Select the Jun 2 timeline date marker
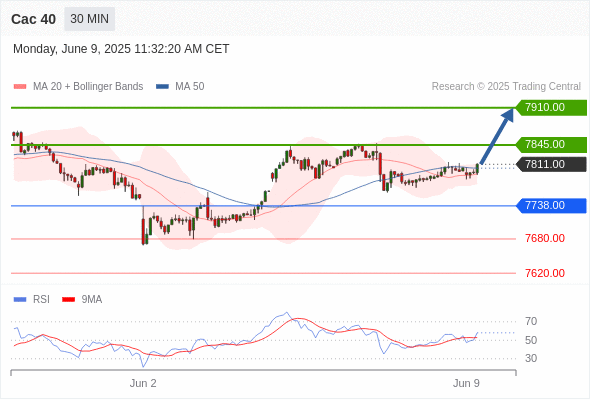This screenshot has width=590, height=400. [x=143, y=383]
